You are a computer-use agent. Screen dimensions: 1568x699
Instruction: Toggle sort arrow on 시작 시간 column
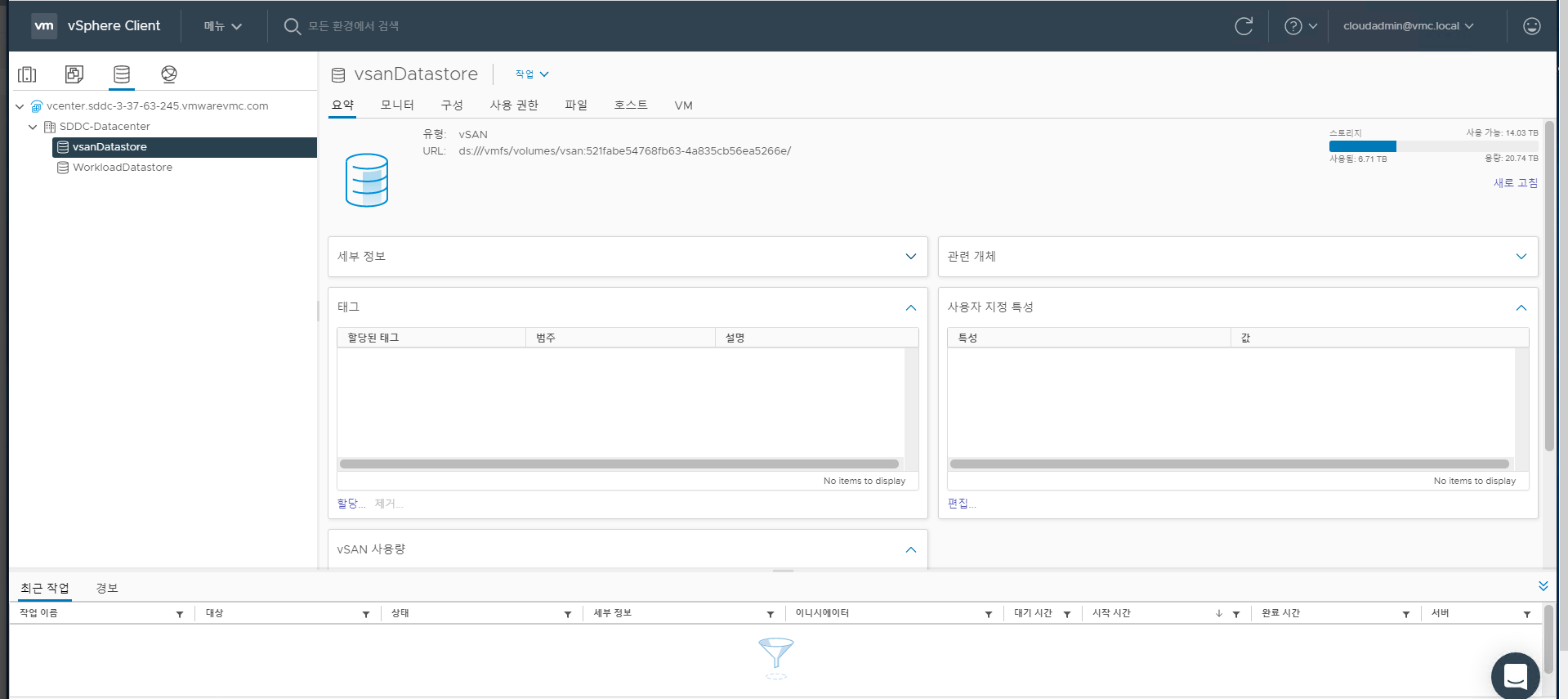tap(1219, 613)
